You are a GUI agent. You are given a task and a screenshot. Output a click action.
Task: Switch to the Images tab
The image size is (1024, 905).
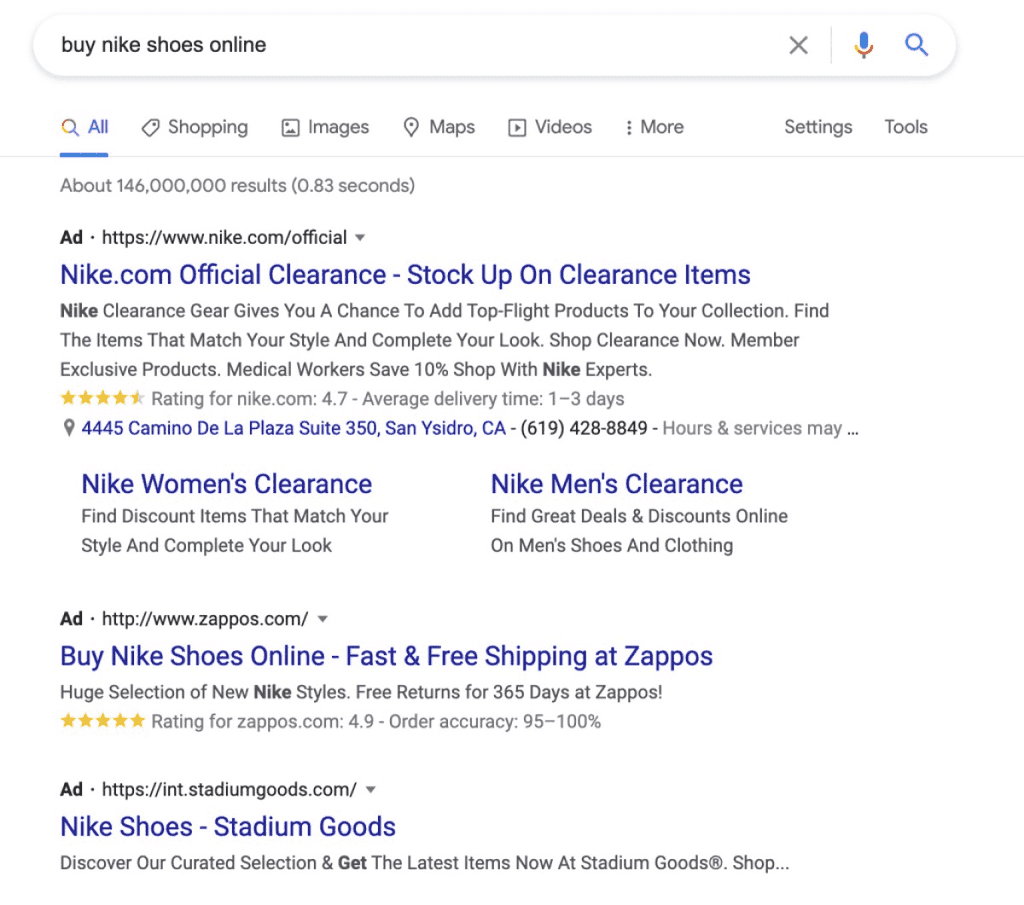coord(325,127)
